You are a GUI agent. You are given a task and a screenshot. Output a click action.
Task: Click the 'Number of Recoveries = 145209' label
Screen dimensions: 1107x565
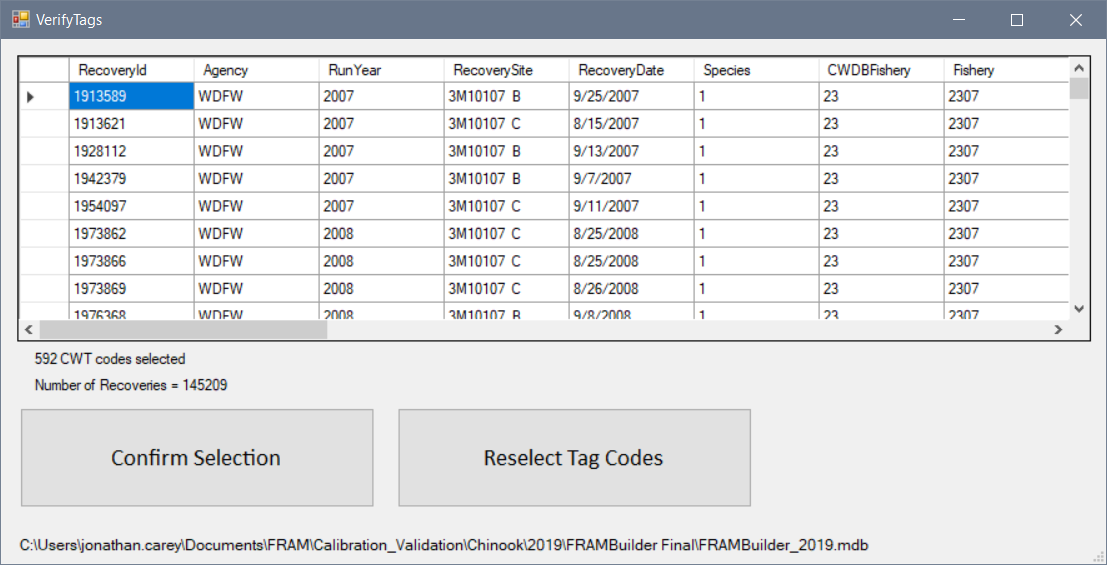pos(131,386)
